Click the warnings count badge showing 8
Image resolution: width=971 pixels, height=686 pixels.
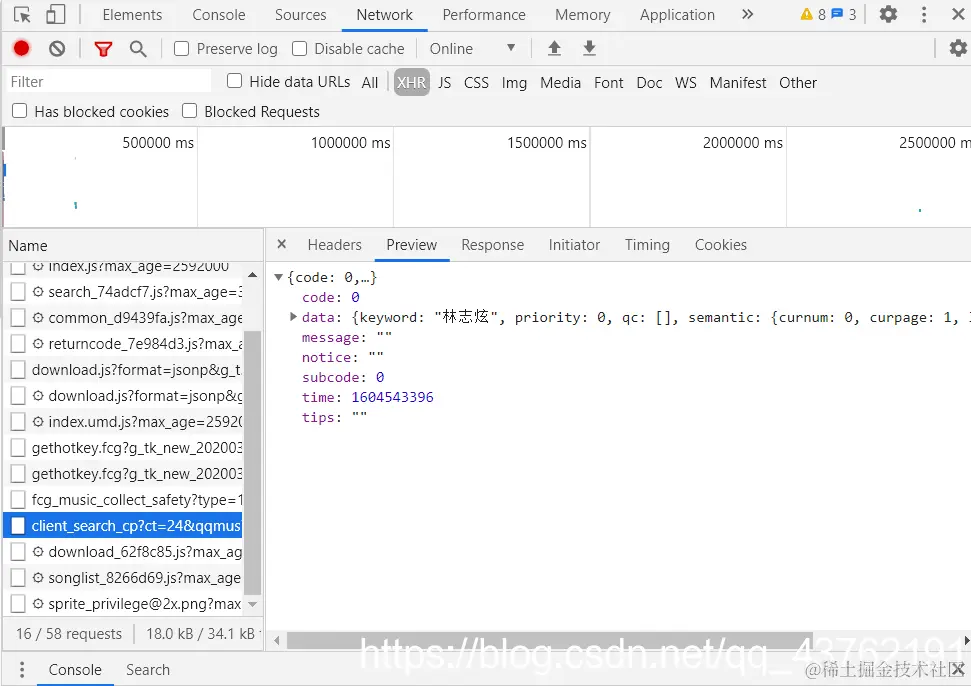click(x=813, y=14)
